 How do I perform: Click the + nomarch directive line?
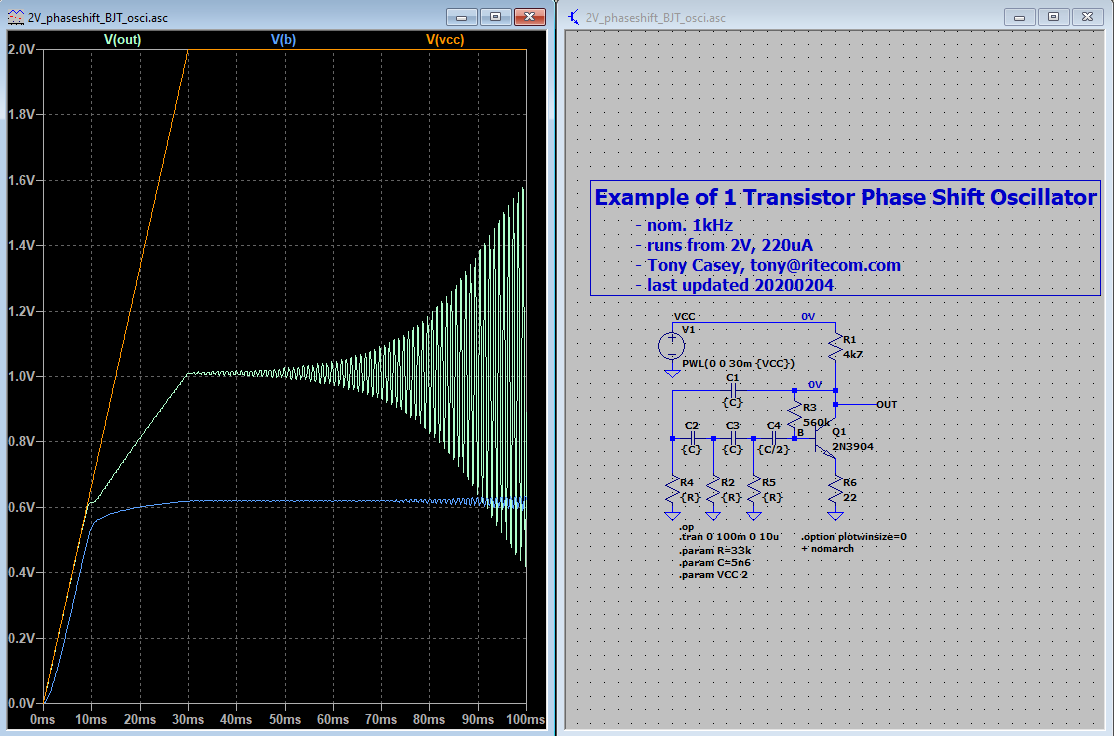tap(828, 548)
